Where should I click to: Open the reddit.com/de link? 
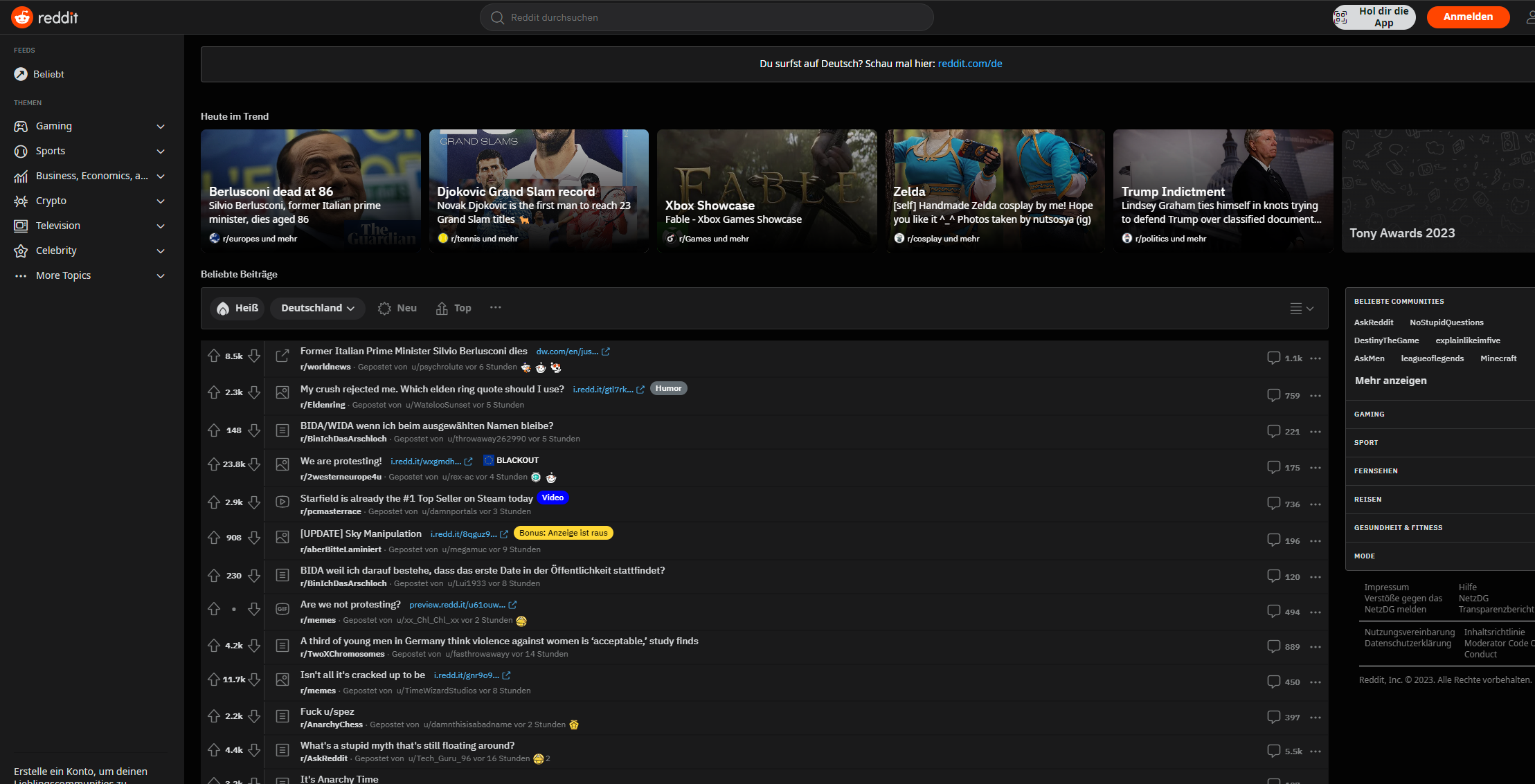pyautogui.click(x=969, y=63)
